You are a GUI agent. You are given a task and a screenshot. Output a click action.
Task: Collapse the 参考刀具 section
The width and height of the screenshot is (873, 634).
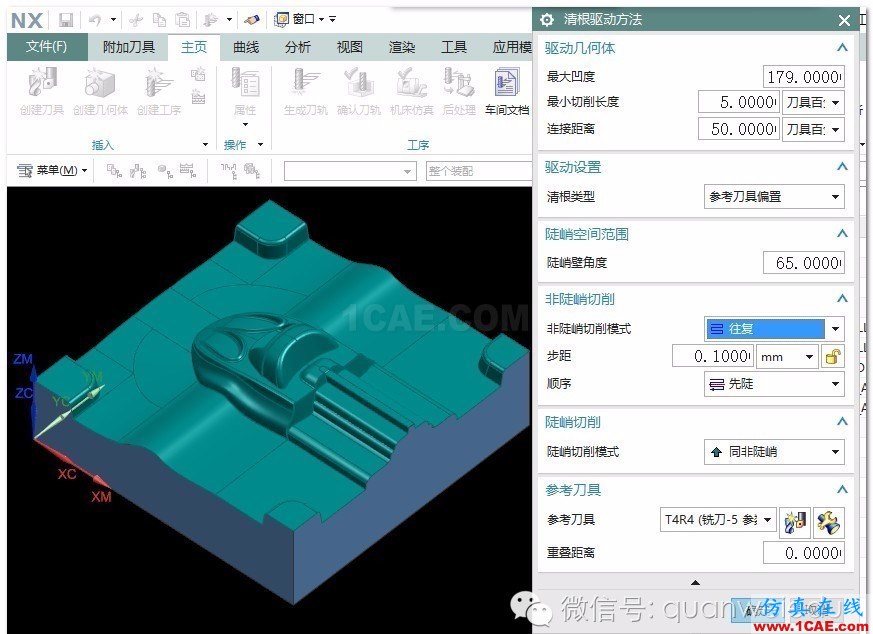842,490
